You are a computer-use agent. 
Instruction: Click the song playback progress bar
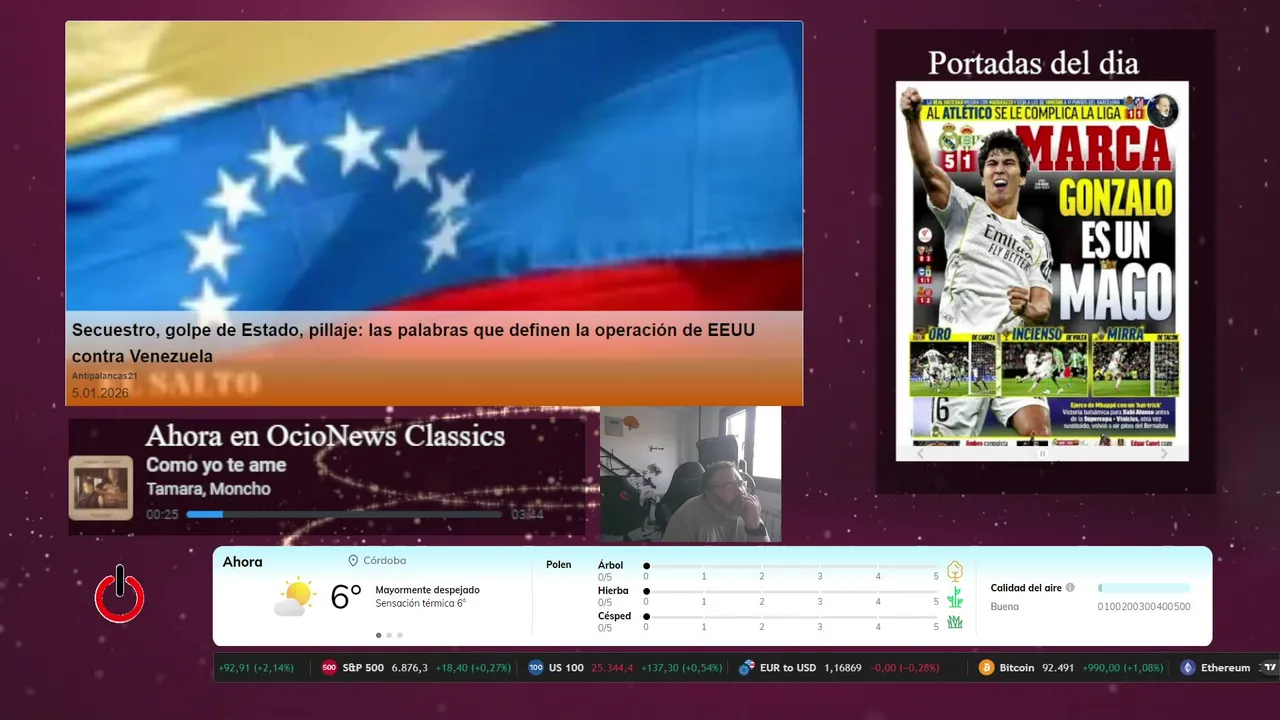[344, 514]
